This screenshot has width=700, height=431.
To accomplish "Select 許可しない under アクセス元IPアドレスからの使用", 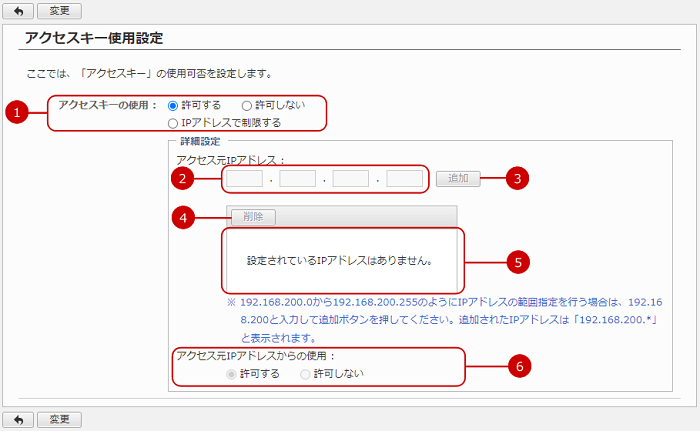I will [306, 374].
